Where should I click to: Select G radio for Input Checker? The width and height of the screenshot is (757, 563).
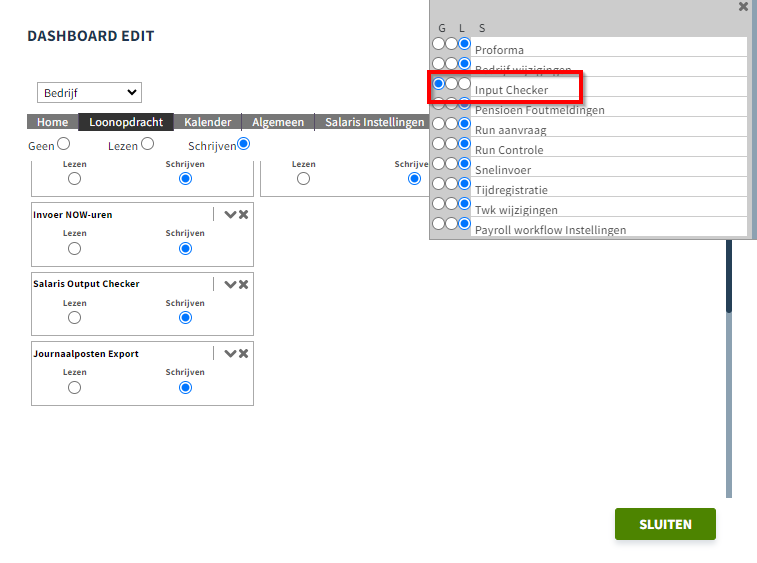coord(438,84)
